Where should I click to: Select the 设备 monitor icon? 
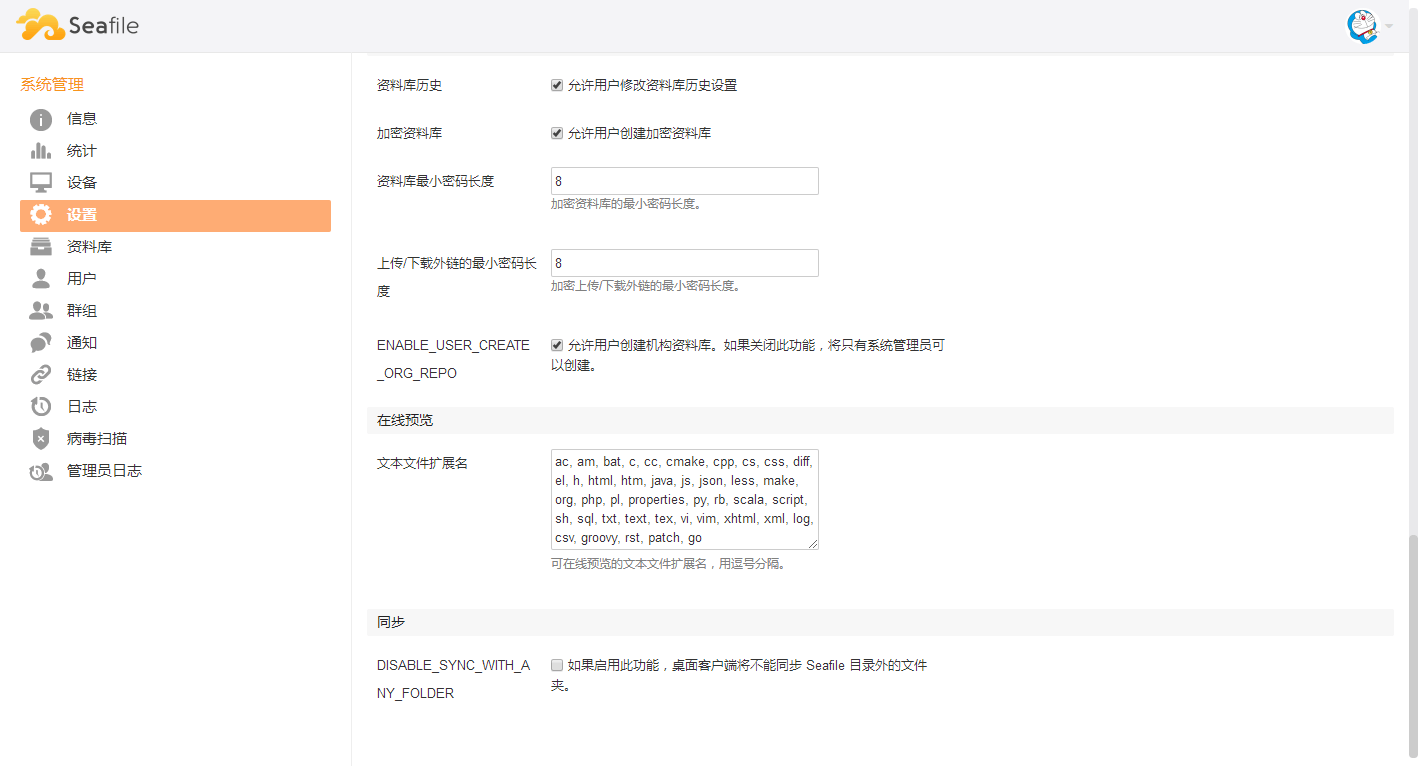tap(41, 183)
